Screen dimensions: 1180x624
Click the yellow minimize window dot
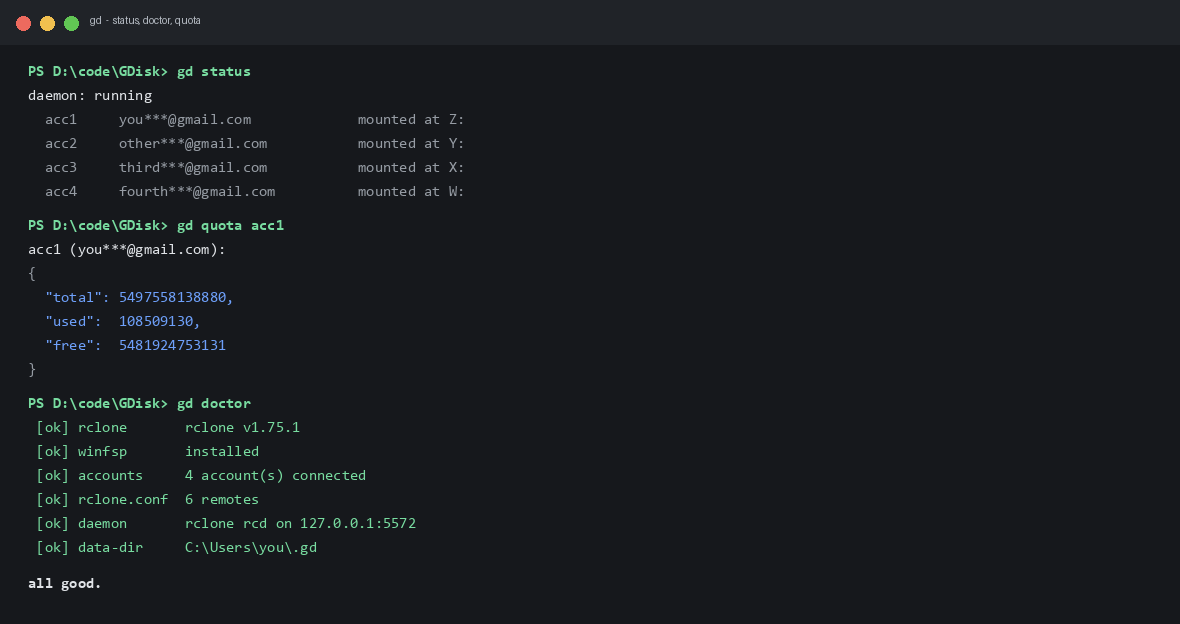[47, 23]
